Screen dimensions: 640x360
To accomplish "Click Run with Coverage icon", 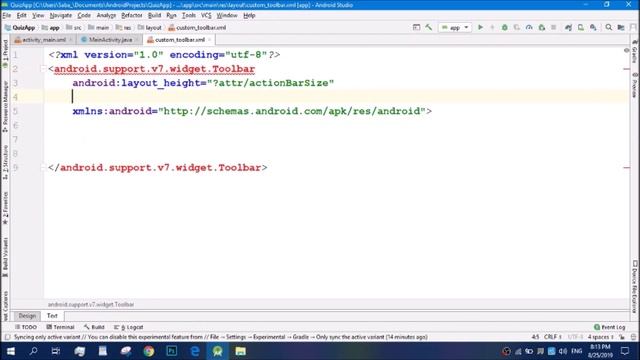I will click(517, 27).
